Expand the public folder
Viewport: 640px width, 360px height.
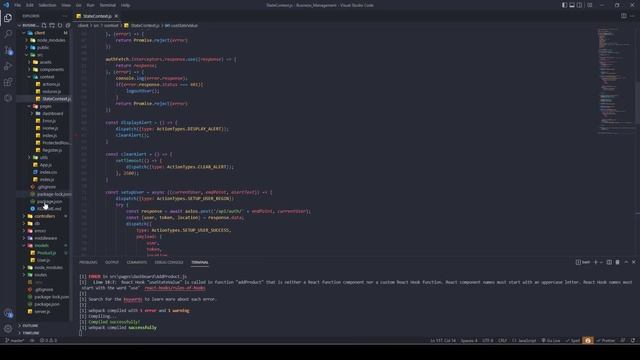(x=43, y=47)
